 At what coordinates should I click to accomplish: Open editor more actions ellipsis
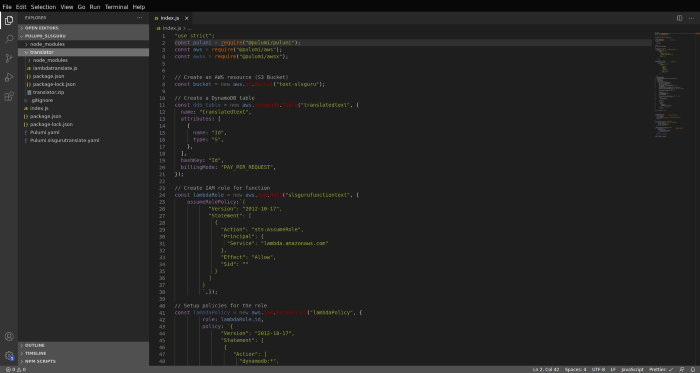691,18
